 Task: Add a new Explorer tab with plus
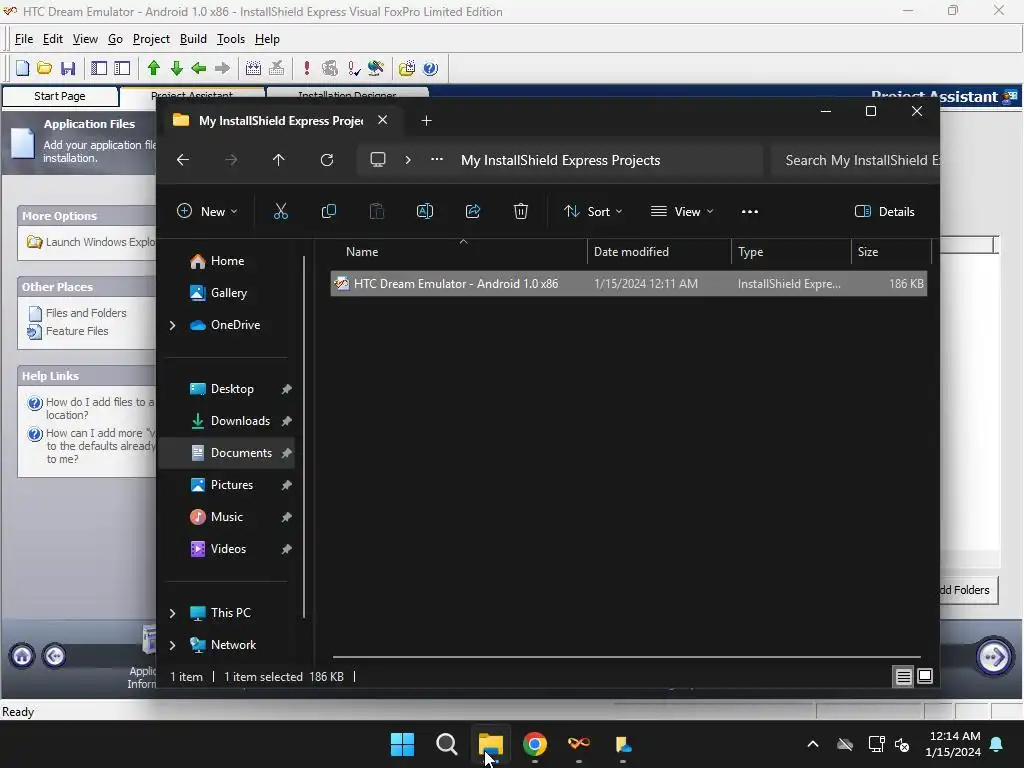coord(426,120)
